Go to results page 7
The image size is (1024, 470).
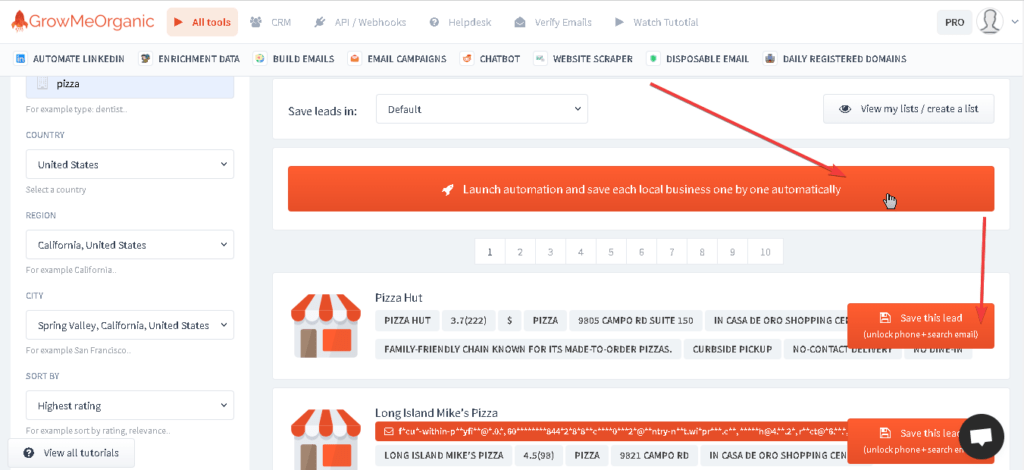[x=672, y=251]
